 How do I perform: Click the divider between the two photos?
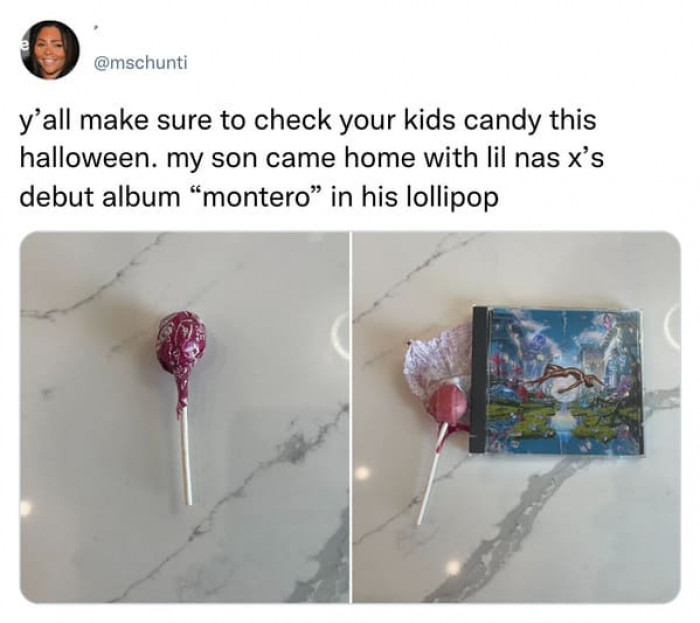pyautogui.click(x=351, y=417)
